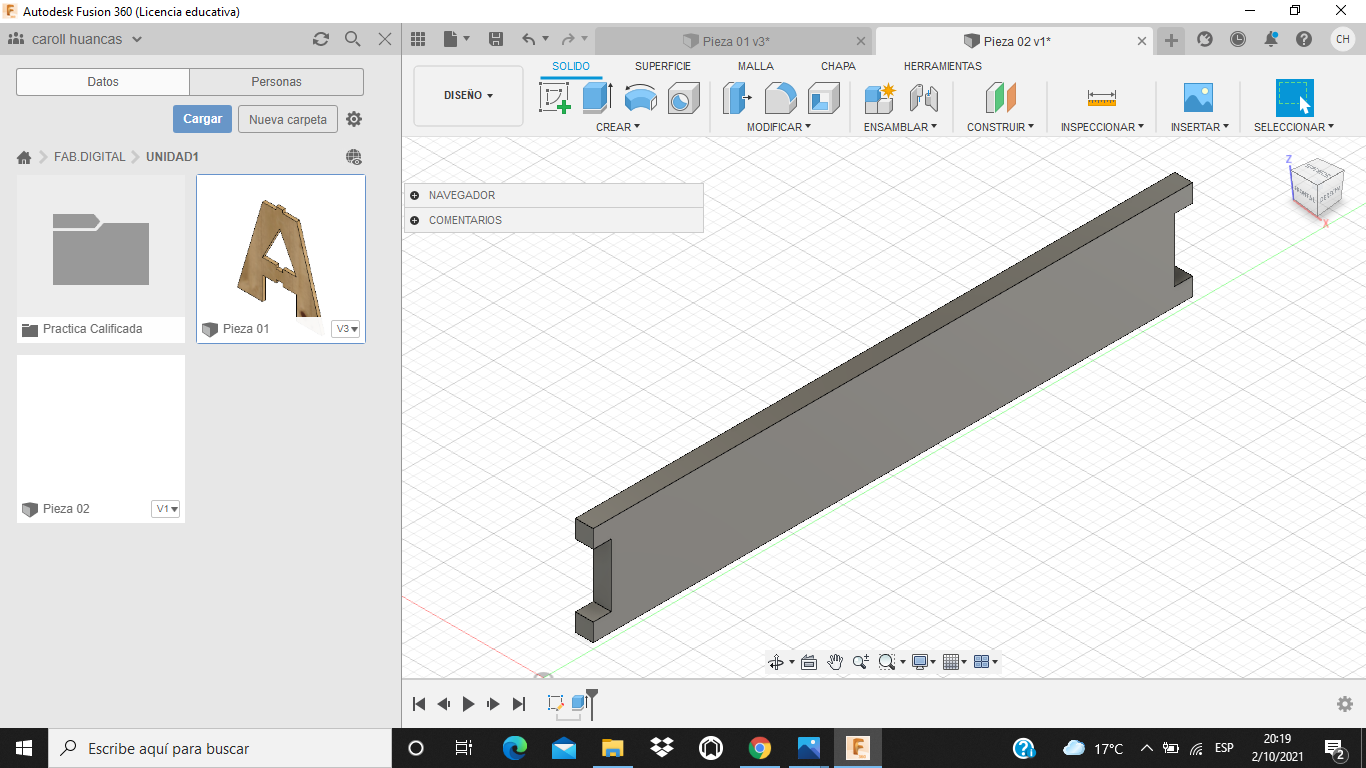Switch to the Personas toggle tab
The image size is (1366, 768).
(276, 82)
